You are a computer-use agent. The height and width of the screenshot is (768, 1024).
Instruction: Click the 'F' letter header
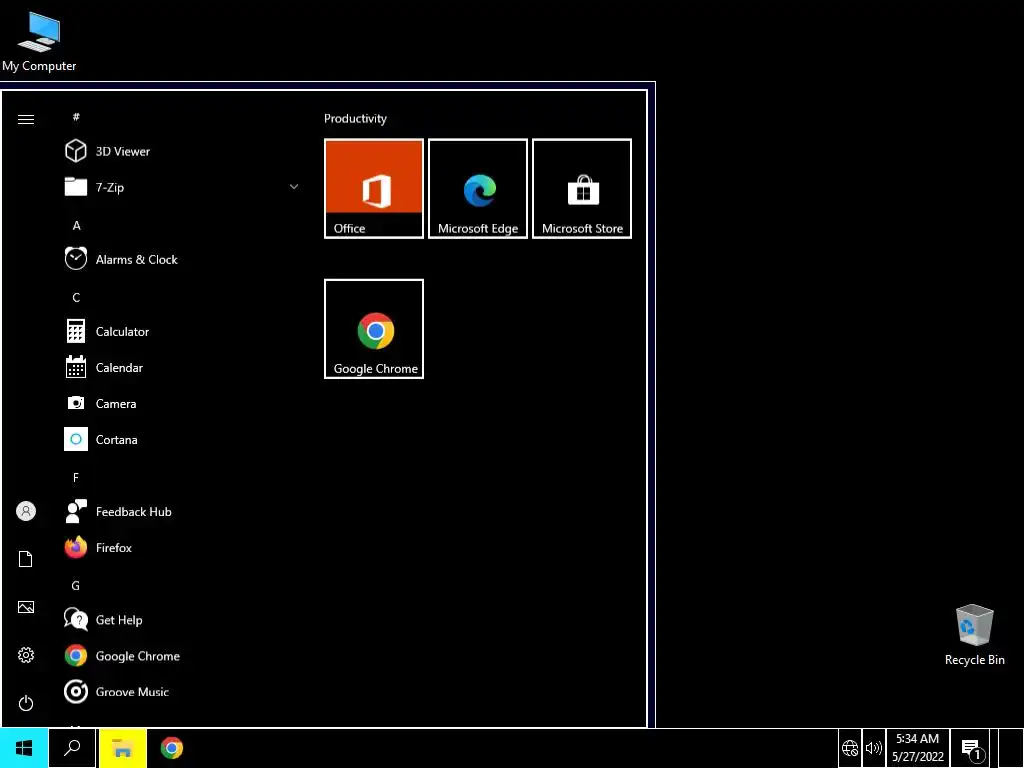click(x=76, y=477)
